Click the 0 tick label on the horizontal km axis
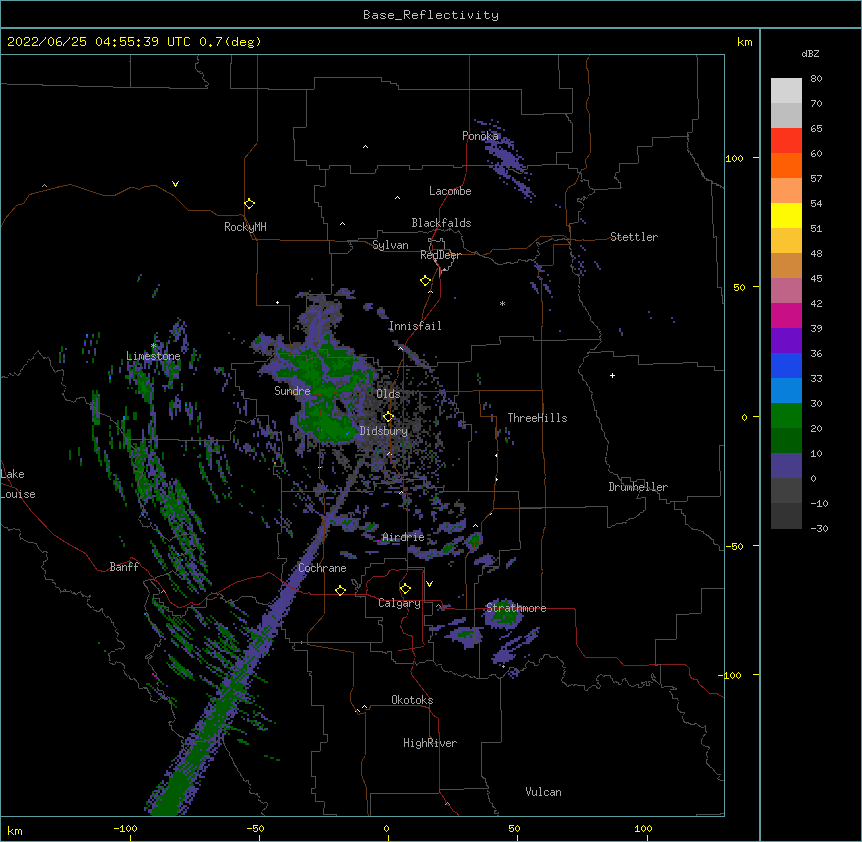The image size is (862, 842). (386, 829)
